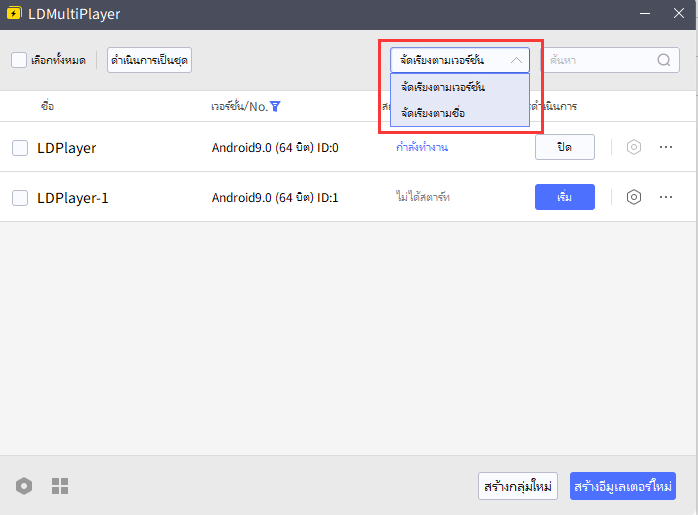Toggle the select all (เลือกทั้งหมด) checkbox

tap(19, 60)
